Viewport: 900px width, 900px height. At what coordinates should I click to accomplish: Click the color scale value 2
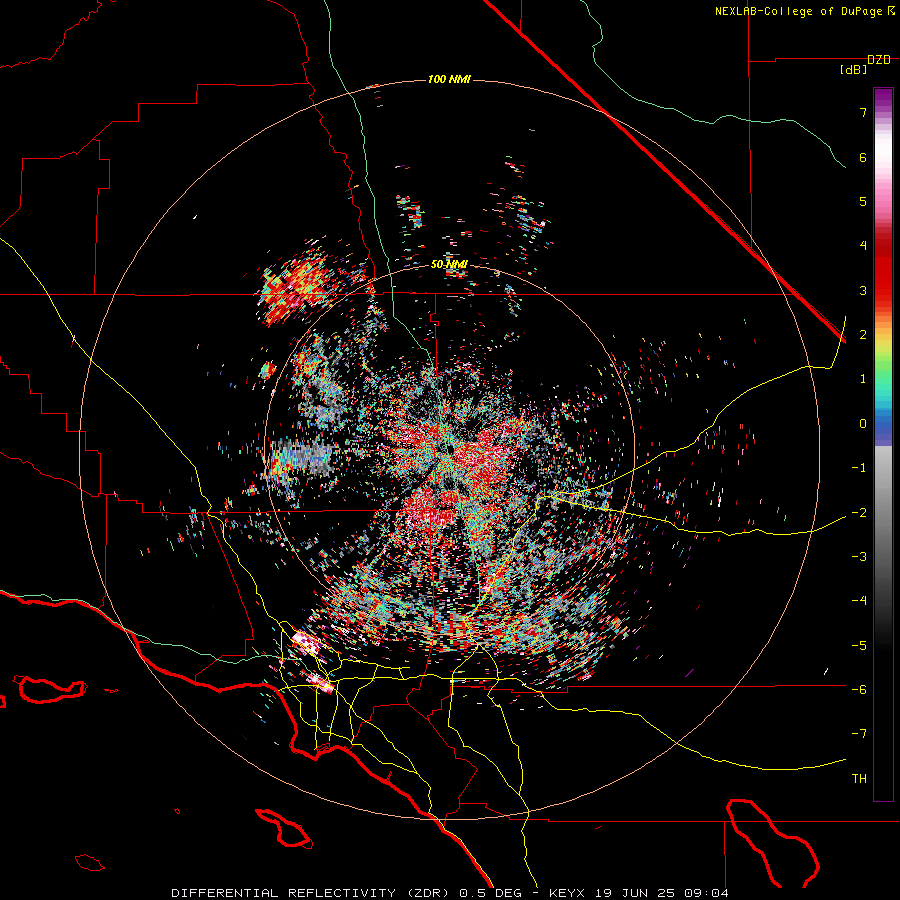coord(863,335)
